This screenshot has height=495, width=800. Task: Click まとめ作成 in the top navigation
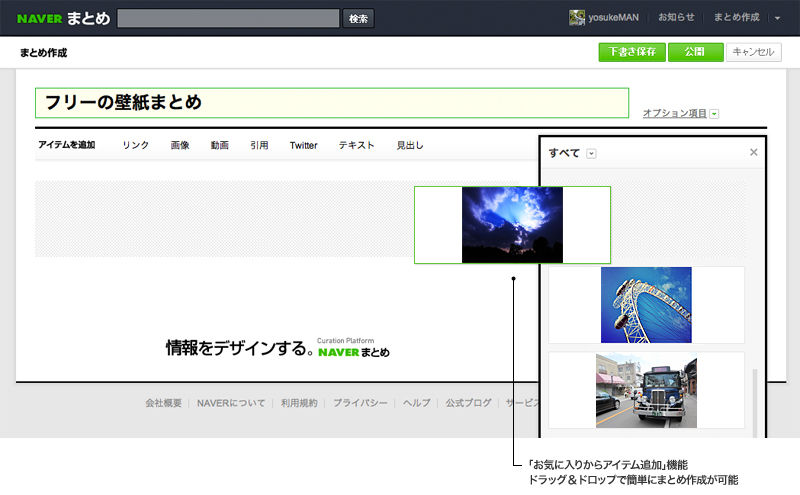(736, 17)
